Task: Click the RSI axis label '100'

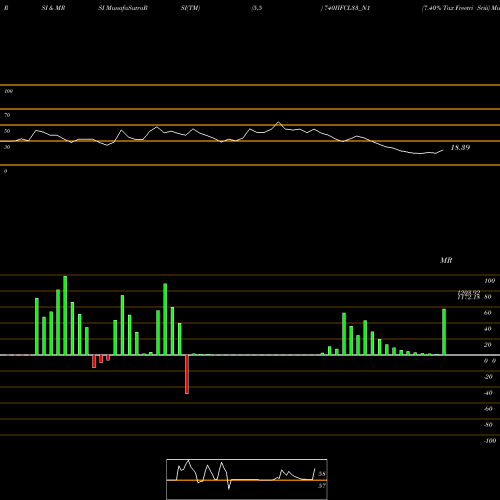Action: click(8, 91)
